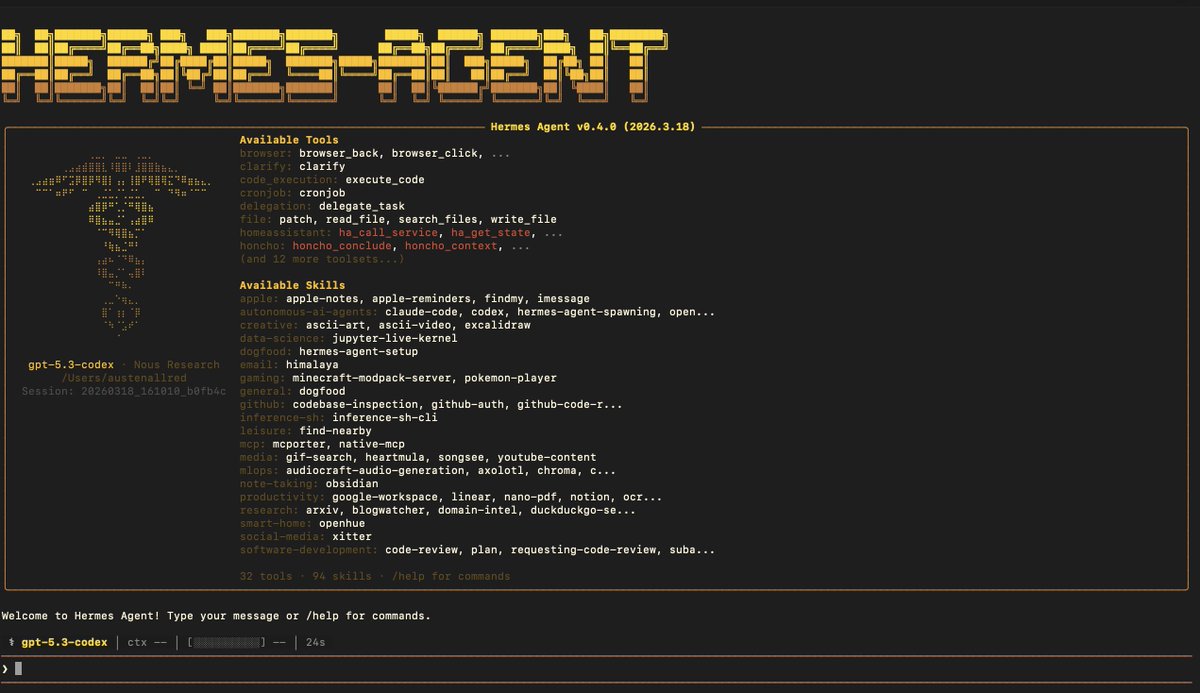Click the "find-nearby" skill
Viewport: 1200px width, 693px height.
click(335, 431)
